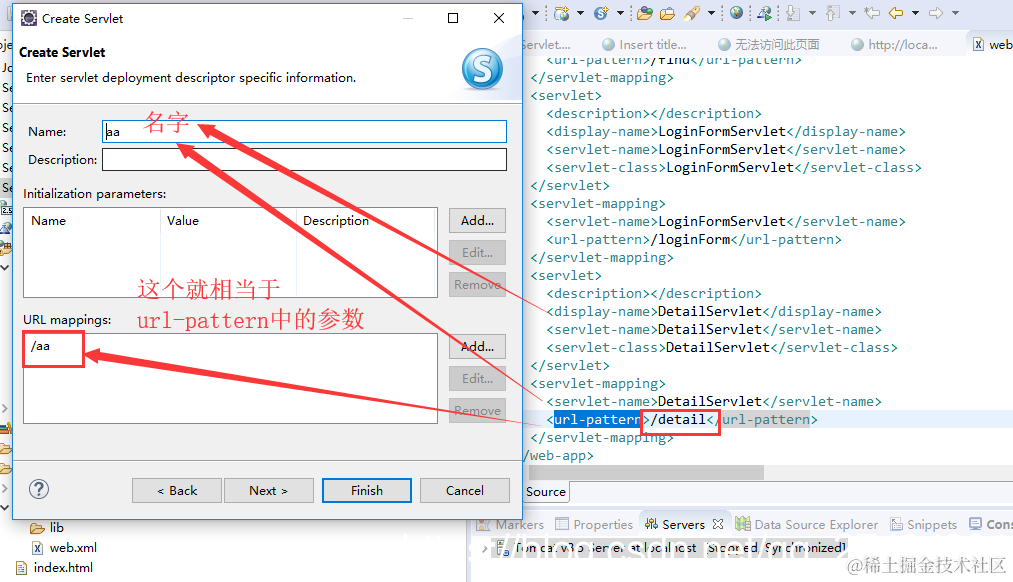1013x582 pixels.
Task: Open the dialog help icon
Action: 39,489
